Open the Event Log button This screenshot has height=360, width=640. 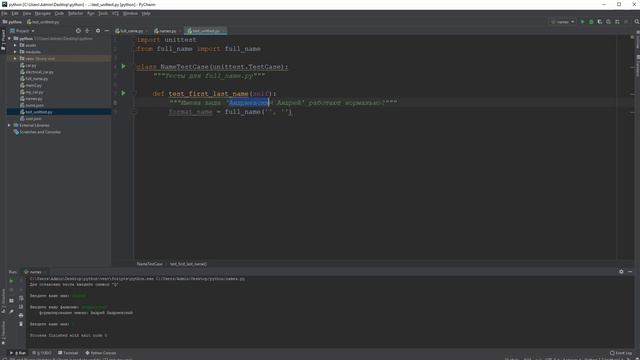point(621,353)
